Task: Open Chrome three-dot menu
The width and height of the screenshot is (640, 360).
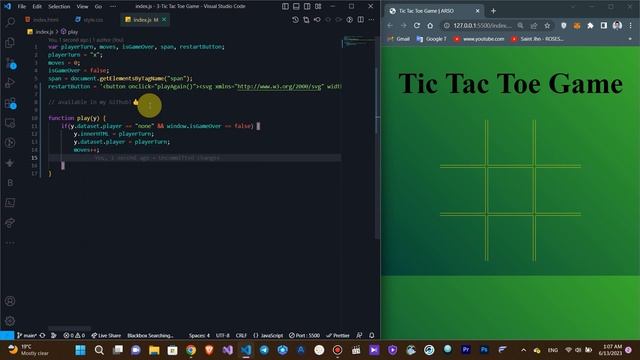Action: pyautogui.click(x=631, y=25)
